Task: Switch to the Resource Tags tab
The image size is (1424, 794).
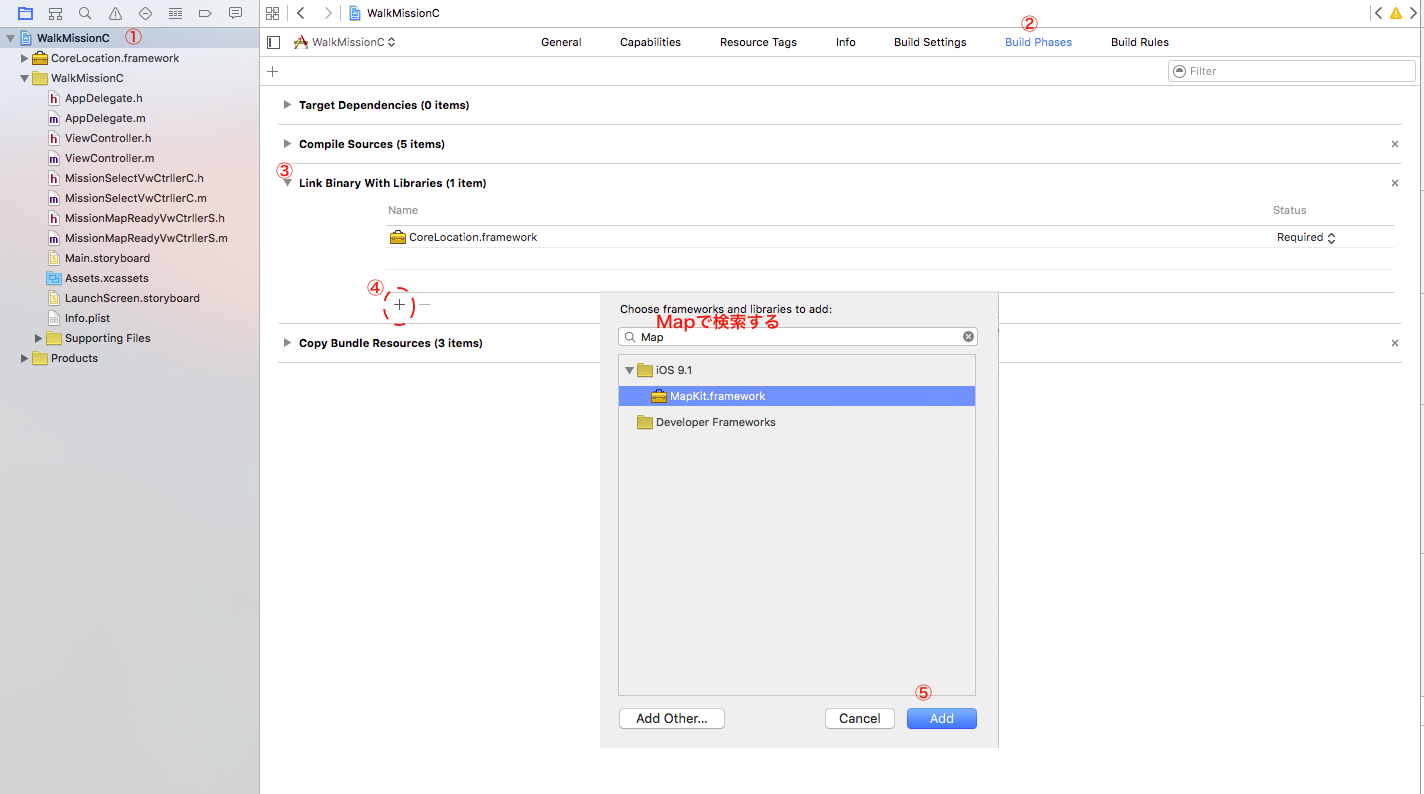Action: (x=758, y=42)
